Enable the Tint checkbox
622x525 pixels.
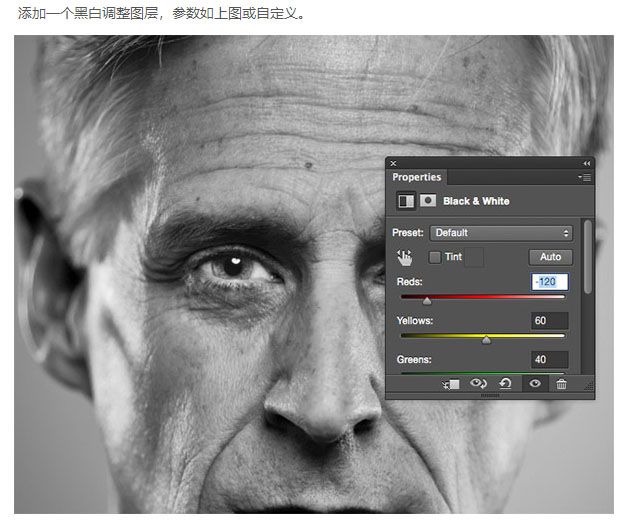click(435, 257)
